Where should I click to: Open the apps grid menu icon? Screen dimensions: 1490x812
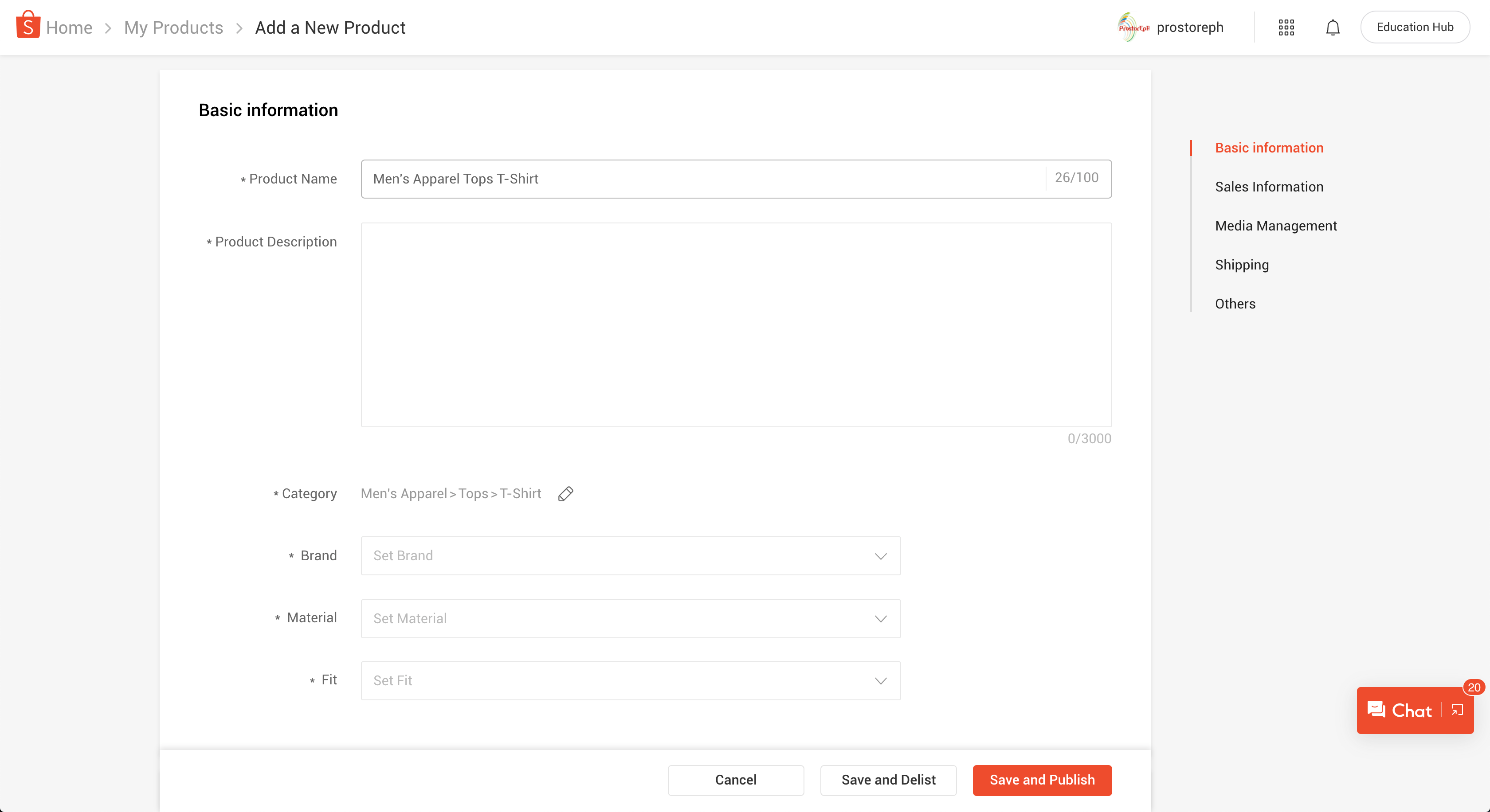(x=1286, y=27)
